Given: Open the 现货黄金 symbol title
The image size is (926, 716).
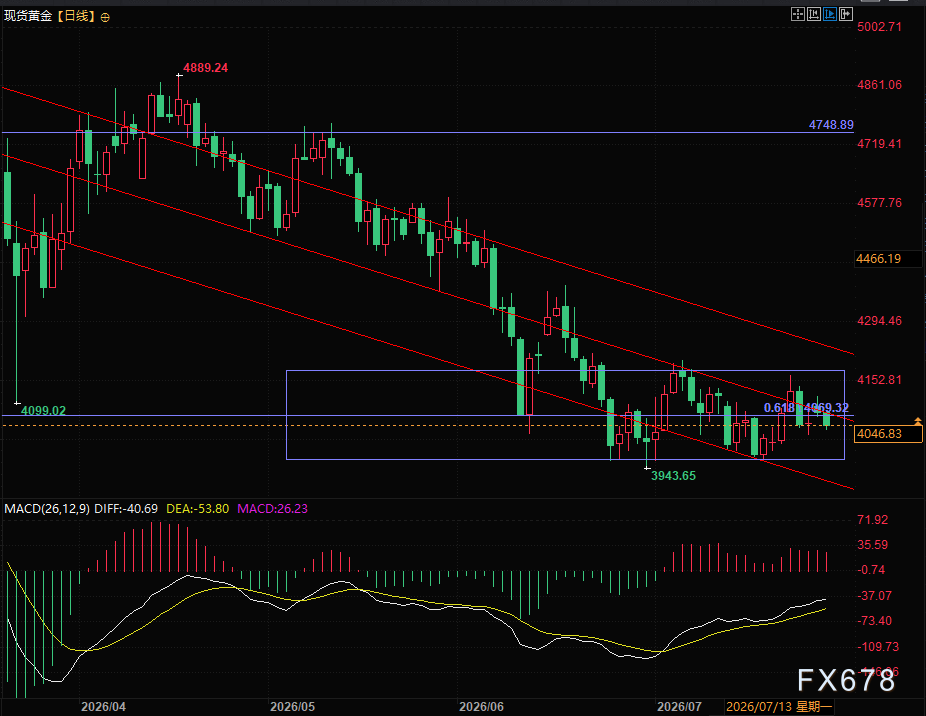Looking at the screenshot, I should (x=28, y=16).
